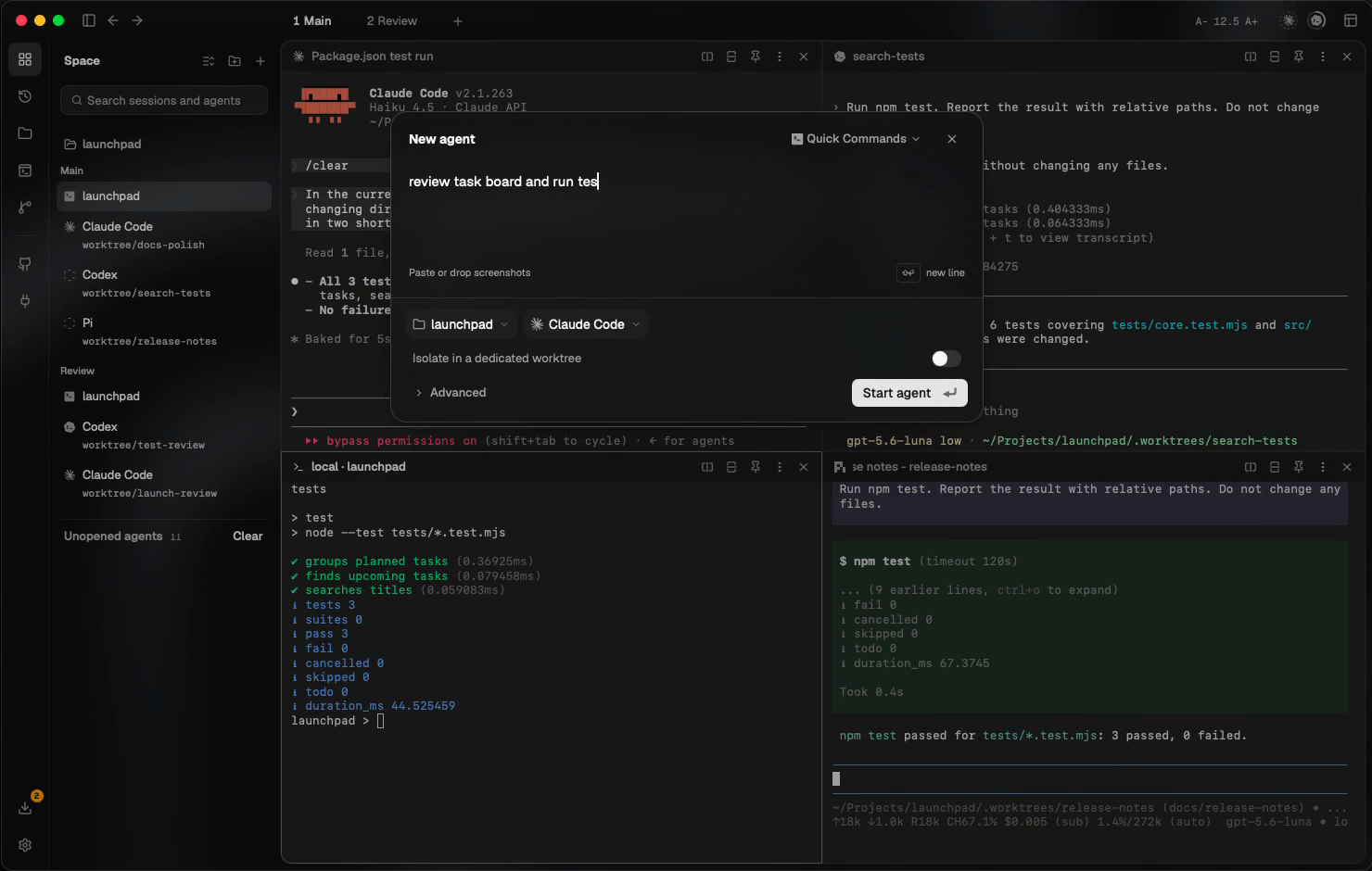
Task: Pin the local launchpad terminal pane
Action: coord(756,467)
